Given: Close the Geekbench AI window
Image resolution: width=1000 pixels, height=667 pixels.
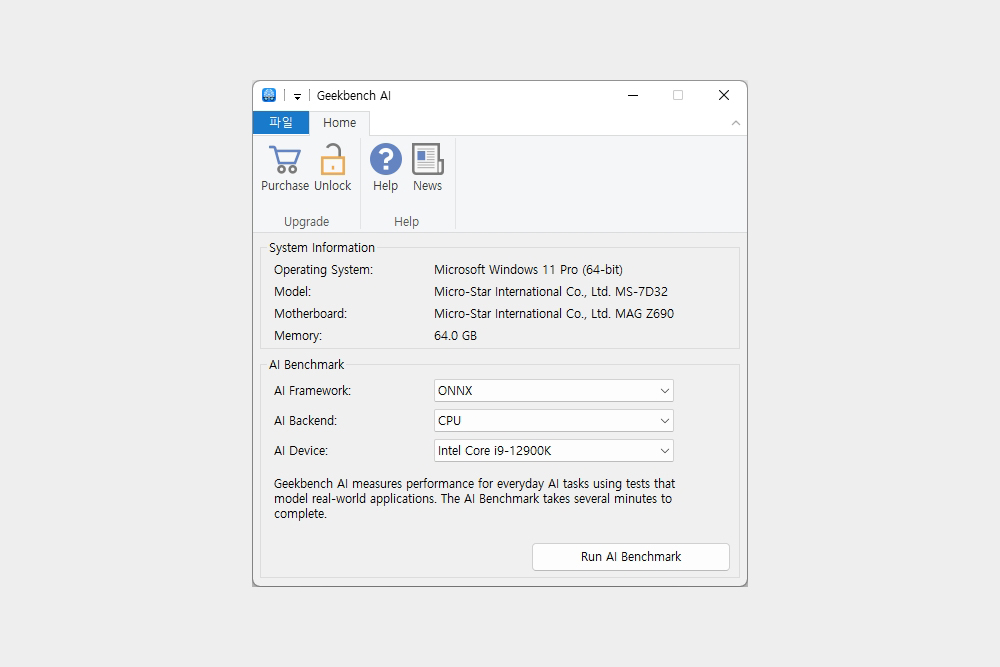Looking at the screenshot, I should pos(723,96).
